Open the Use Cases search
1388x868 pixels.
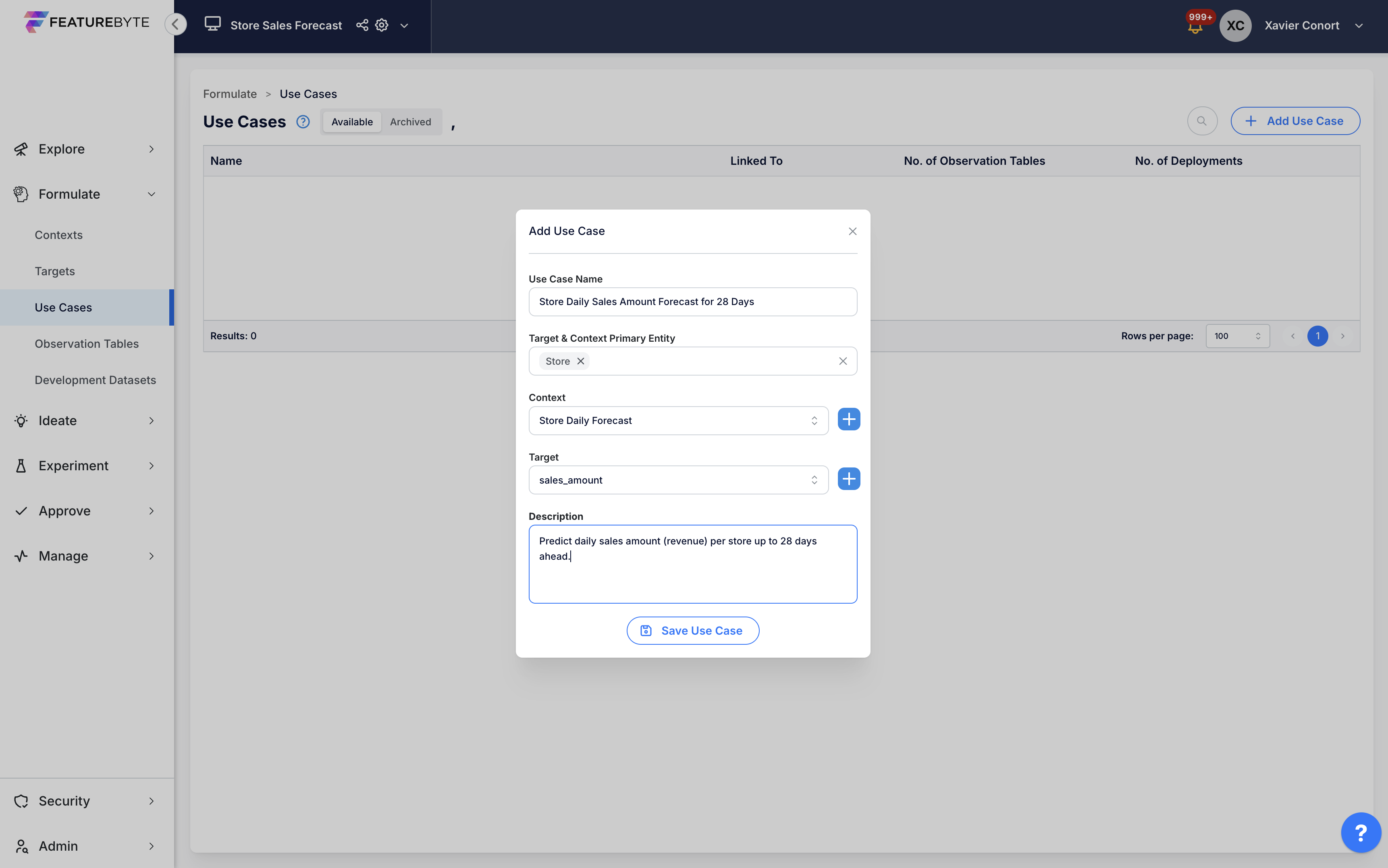pos(1201,120)
